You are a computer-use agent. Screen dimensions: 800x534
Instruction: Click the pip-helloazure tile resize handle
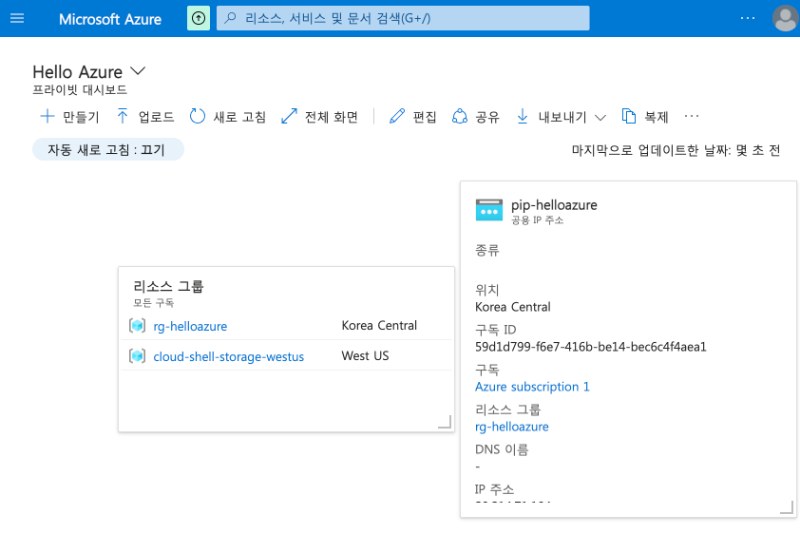(787, 507)
